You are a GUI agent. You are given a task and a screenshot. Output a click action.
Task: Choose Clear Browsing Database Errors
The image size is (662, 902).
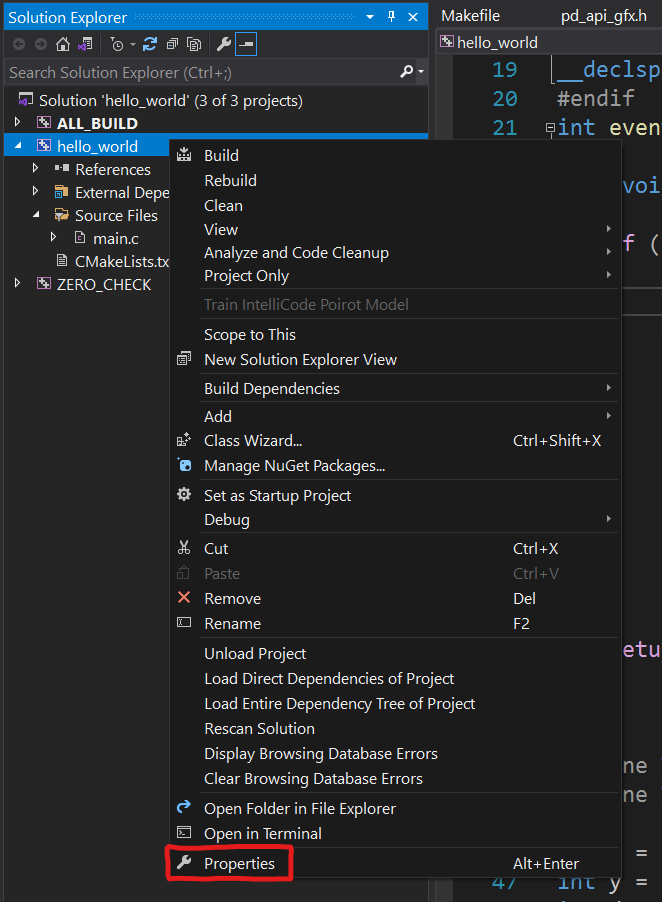click(395, 778)
